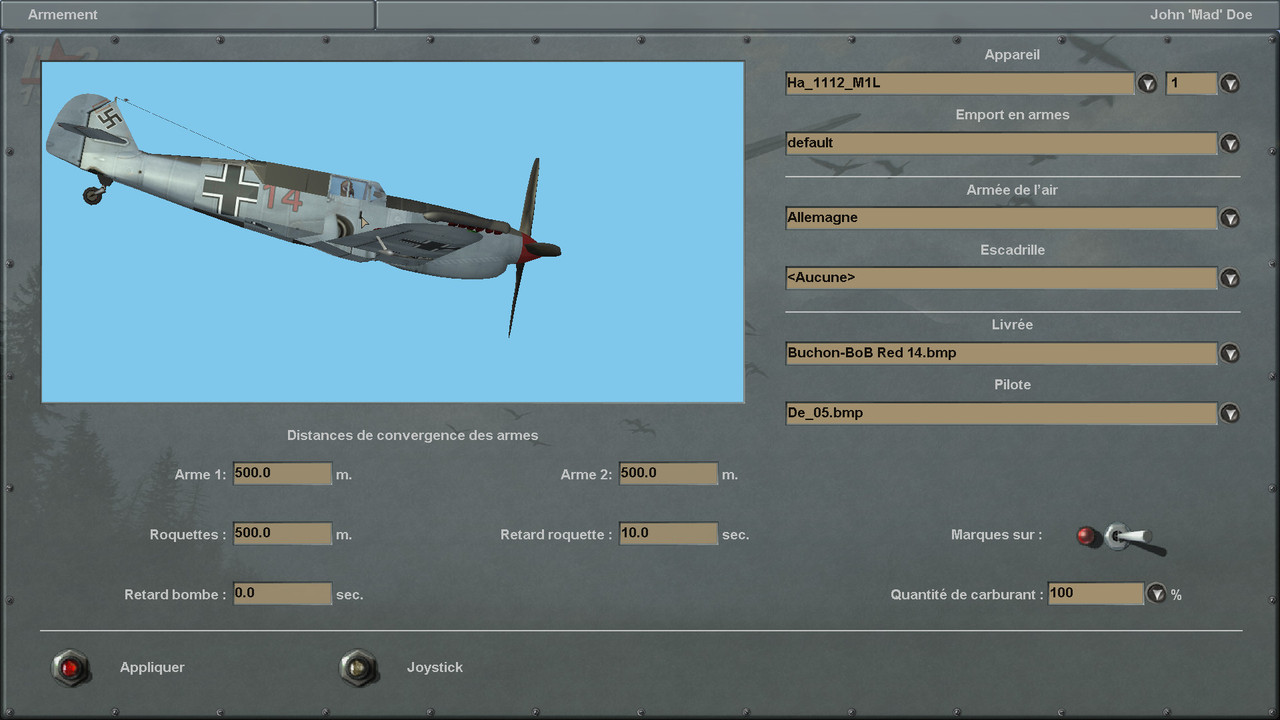Click the Retard roquette field

(x=668, y=533)
